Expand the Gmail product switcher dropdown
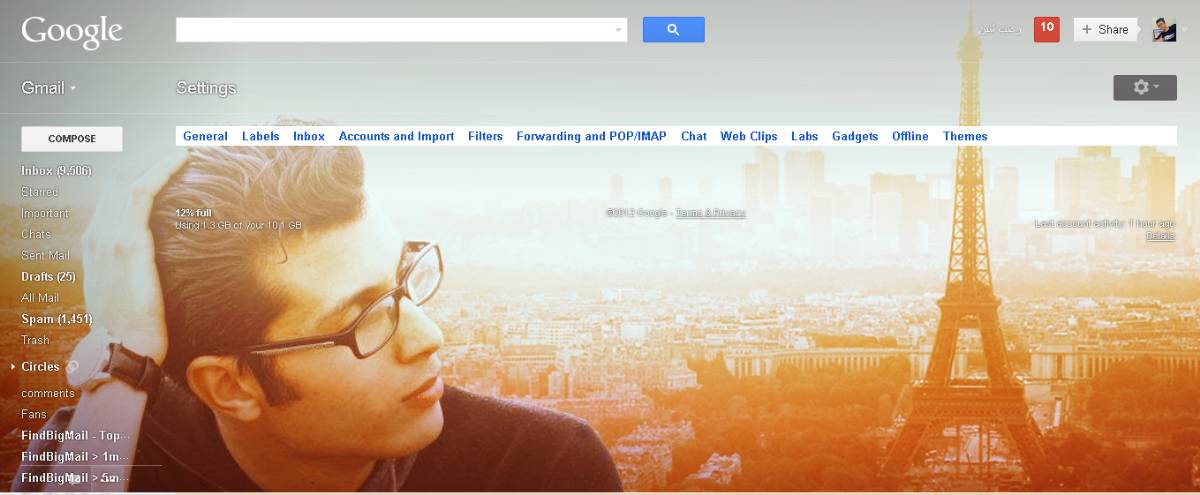The height and width of the screenshot is (495, 1200). [49, 88]
